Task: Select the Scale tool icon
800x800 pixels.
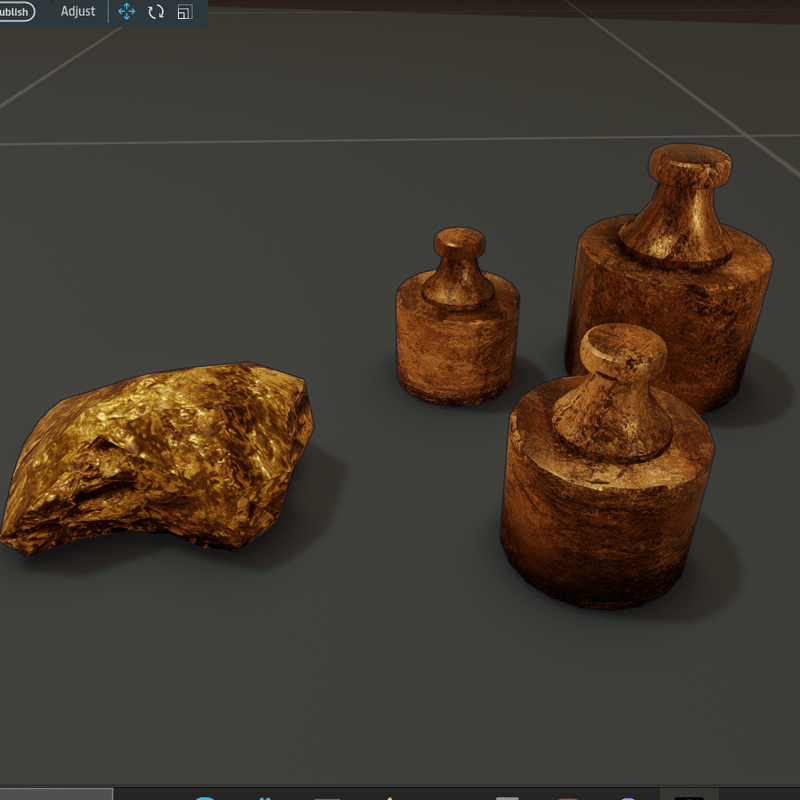Action: pos(184,12)
